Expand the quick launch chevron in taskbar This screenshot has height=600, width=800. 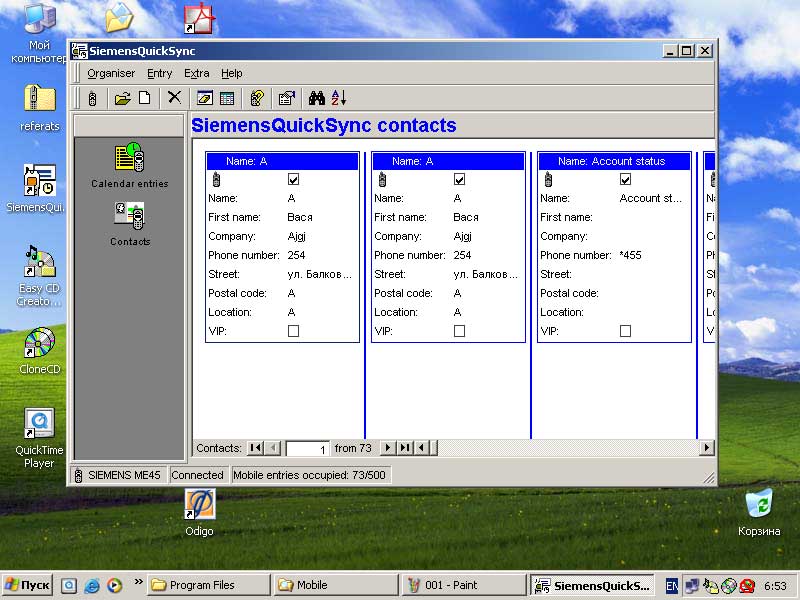[138, 581]
